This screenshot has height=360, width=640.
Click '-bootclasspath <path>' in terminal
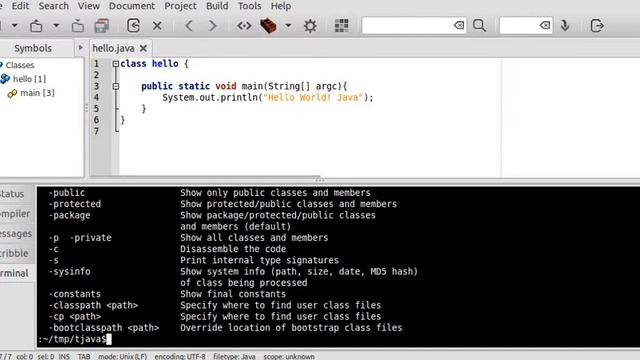point(104,327)
